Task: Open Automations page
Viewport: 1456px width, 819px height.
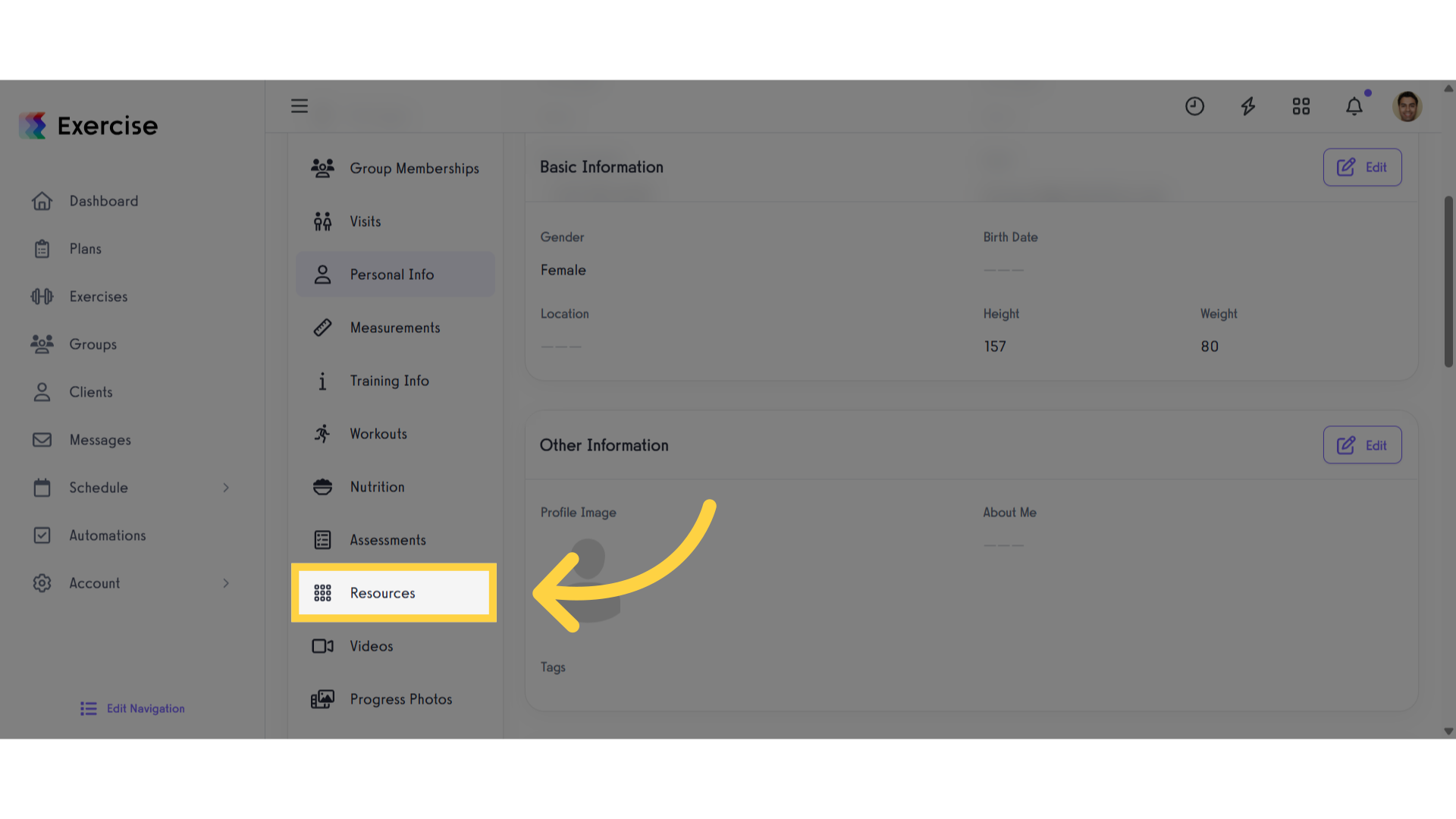Action: click(108, 535)
